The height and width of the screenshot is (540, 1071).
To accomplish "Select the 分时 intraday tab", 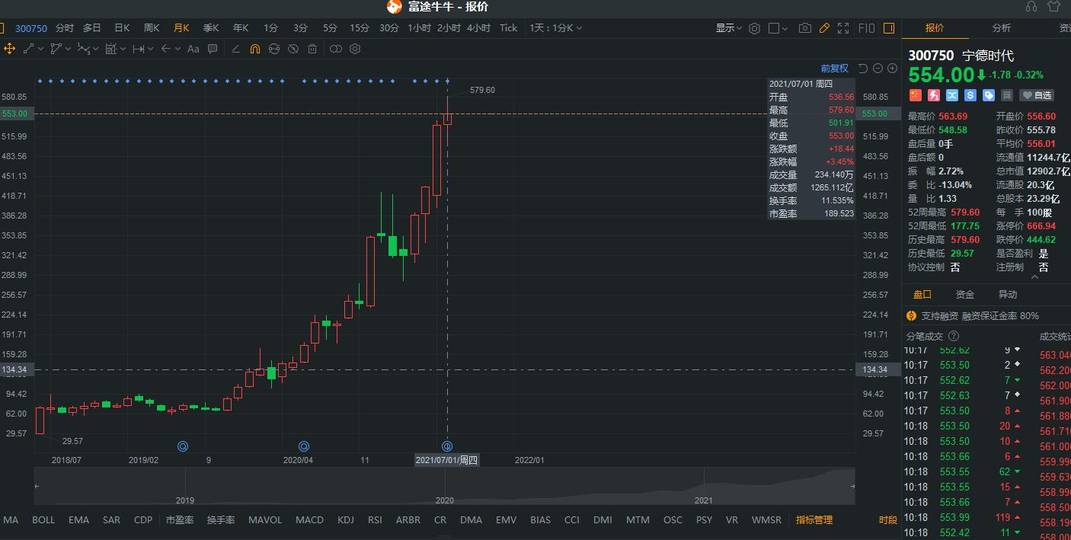I will tap(64, 28).
